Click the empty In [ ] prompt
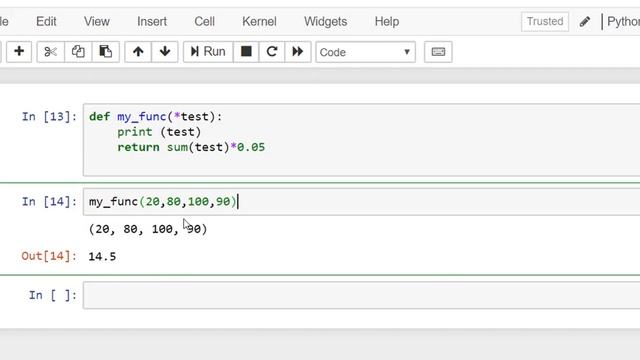The image size is (640, 360). point(53,295)
